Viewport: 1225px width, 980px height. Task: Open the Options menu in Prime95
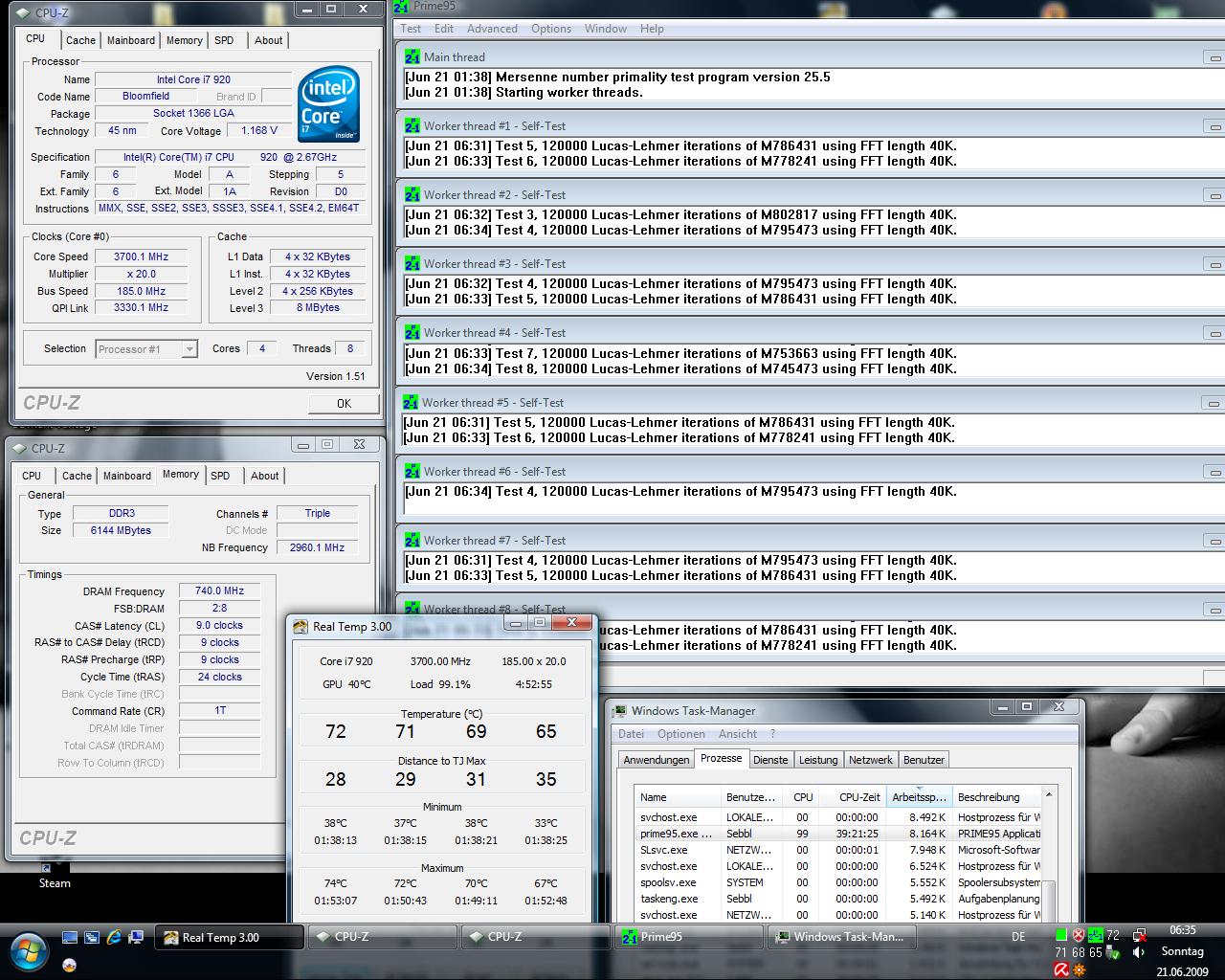[551, 29]
